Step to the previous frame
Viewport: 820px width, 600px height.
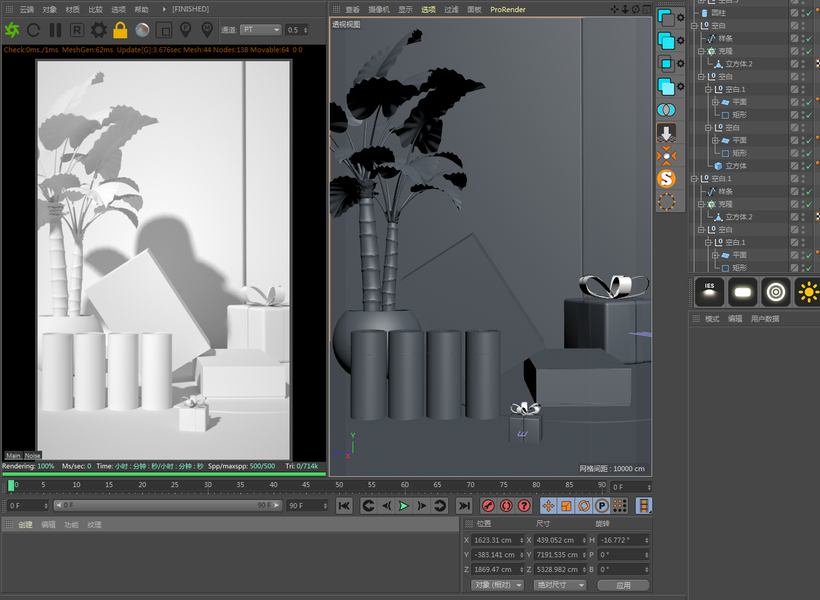(x=386, y=506)
